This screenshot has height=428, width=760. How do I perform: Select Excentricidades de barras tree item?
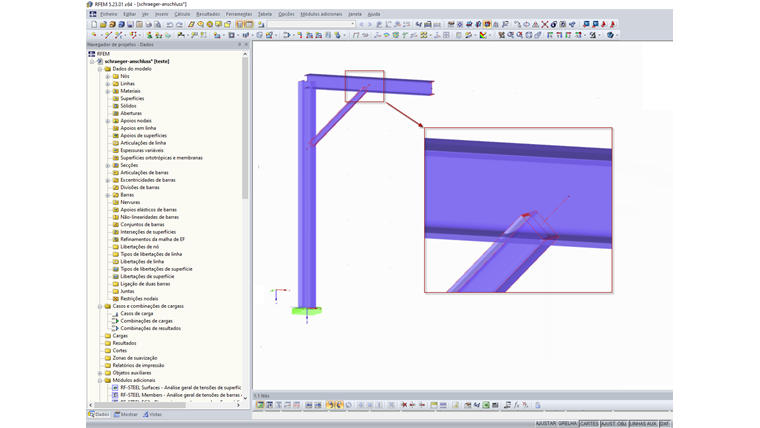(148, 180)
